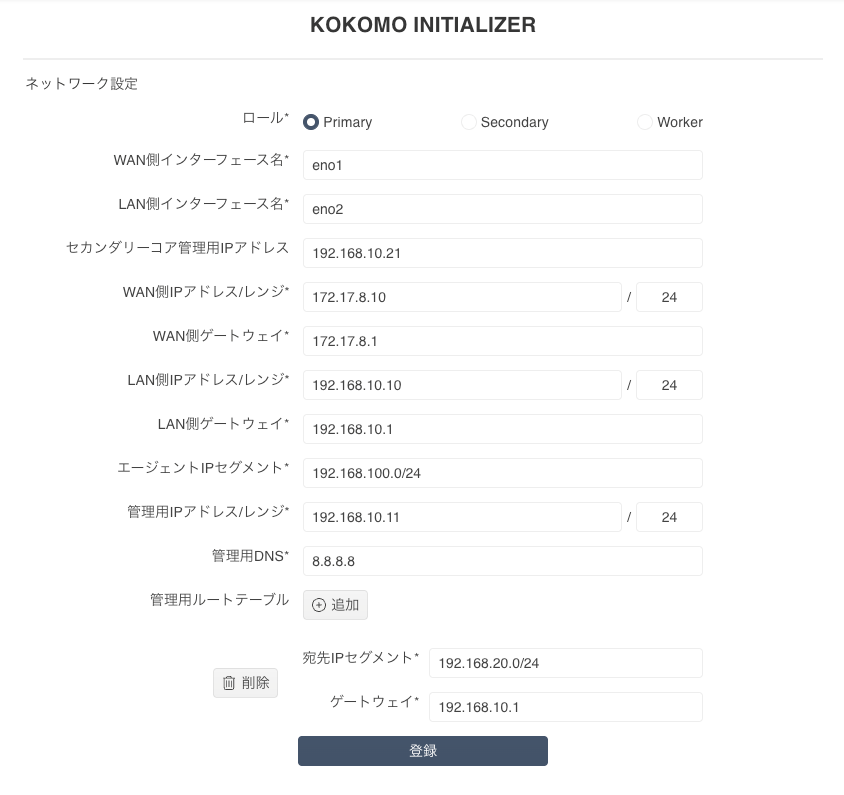
Task: Click the LAN interface name field eno2
Action: click(503, 209)
